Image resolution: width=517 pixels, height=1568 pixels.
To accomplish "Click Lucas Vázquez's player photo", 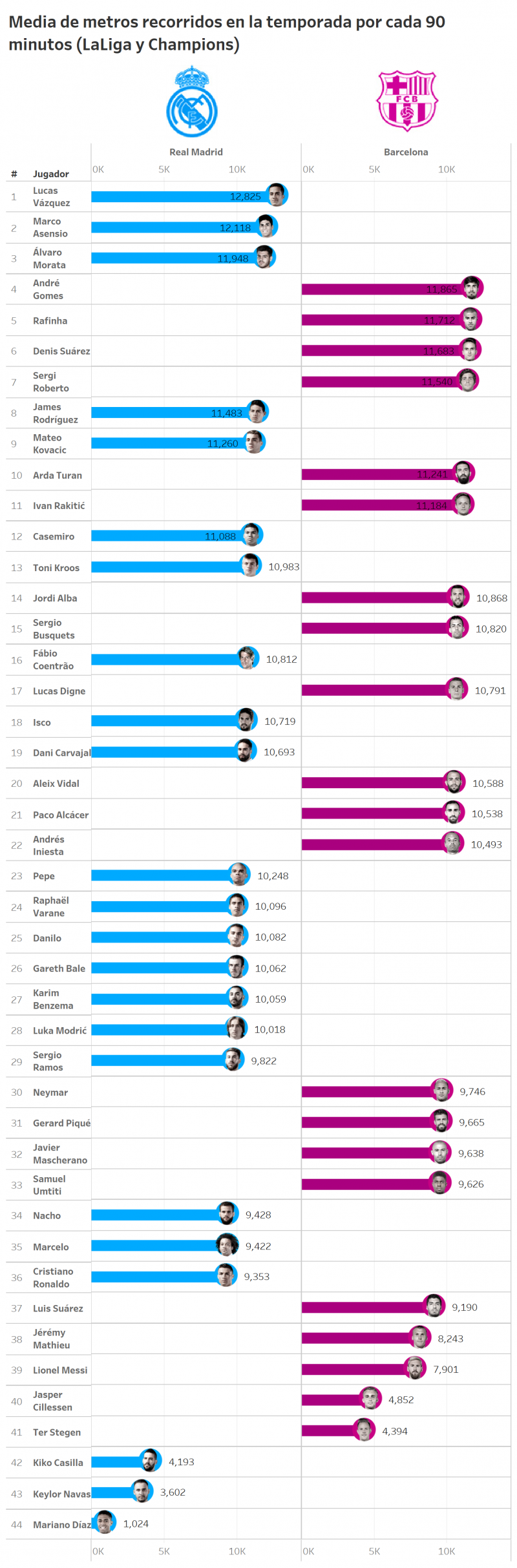I will (x=277, y=195).
